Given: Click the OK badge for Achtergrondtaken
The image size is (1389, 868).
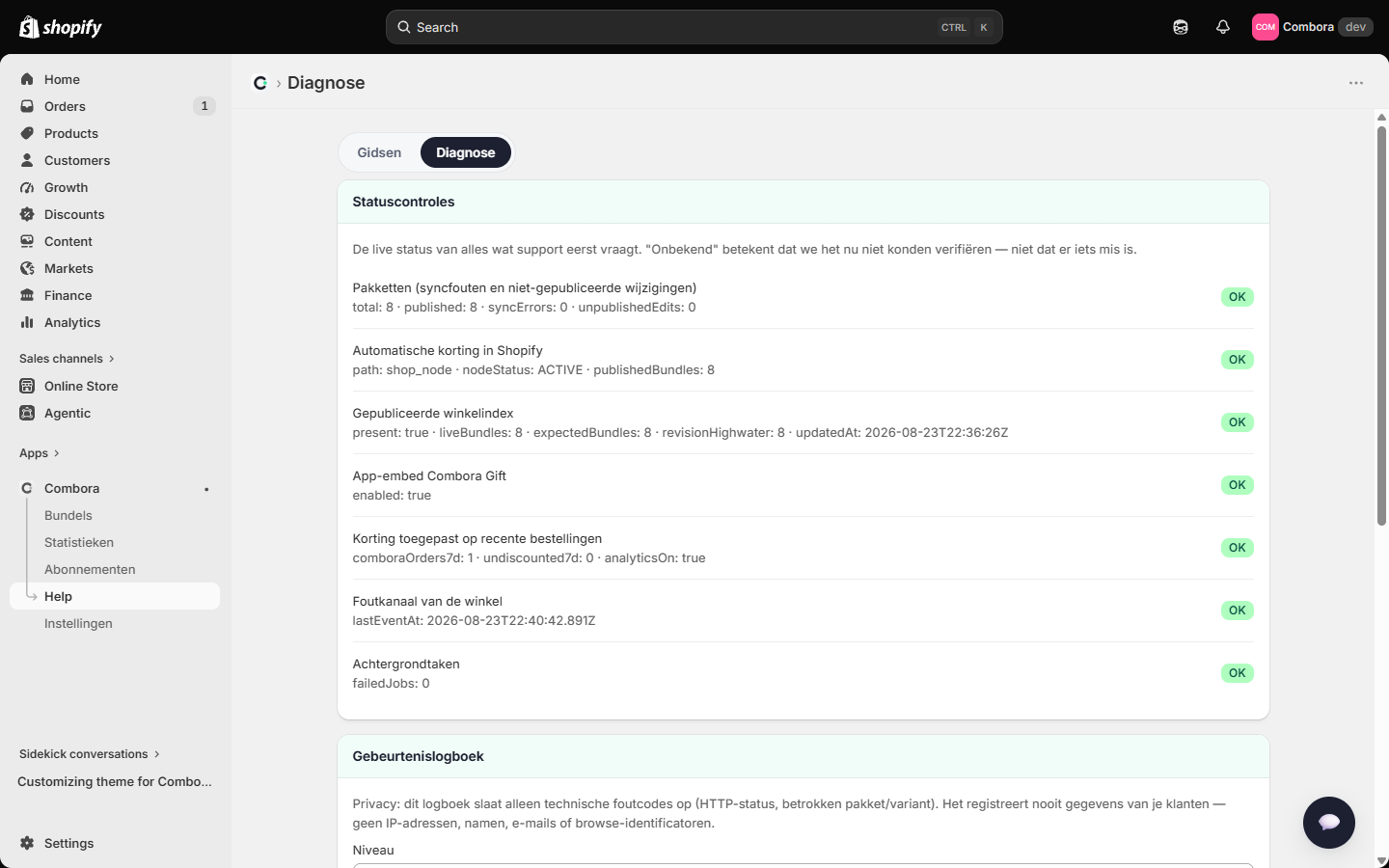Looking at the screenshot, I should [1238, 673].
